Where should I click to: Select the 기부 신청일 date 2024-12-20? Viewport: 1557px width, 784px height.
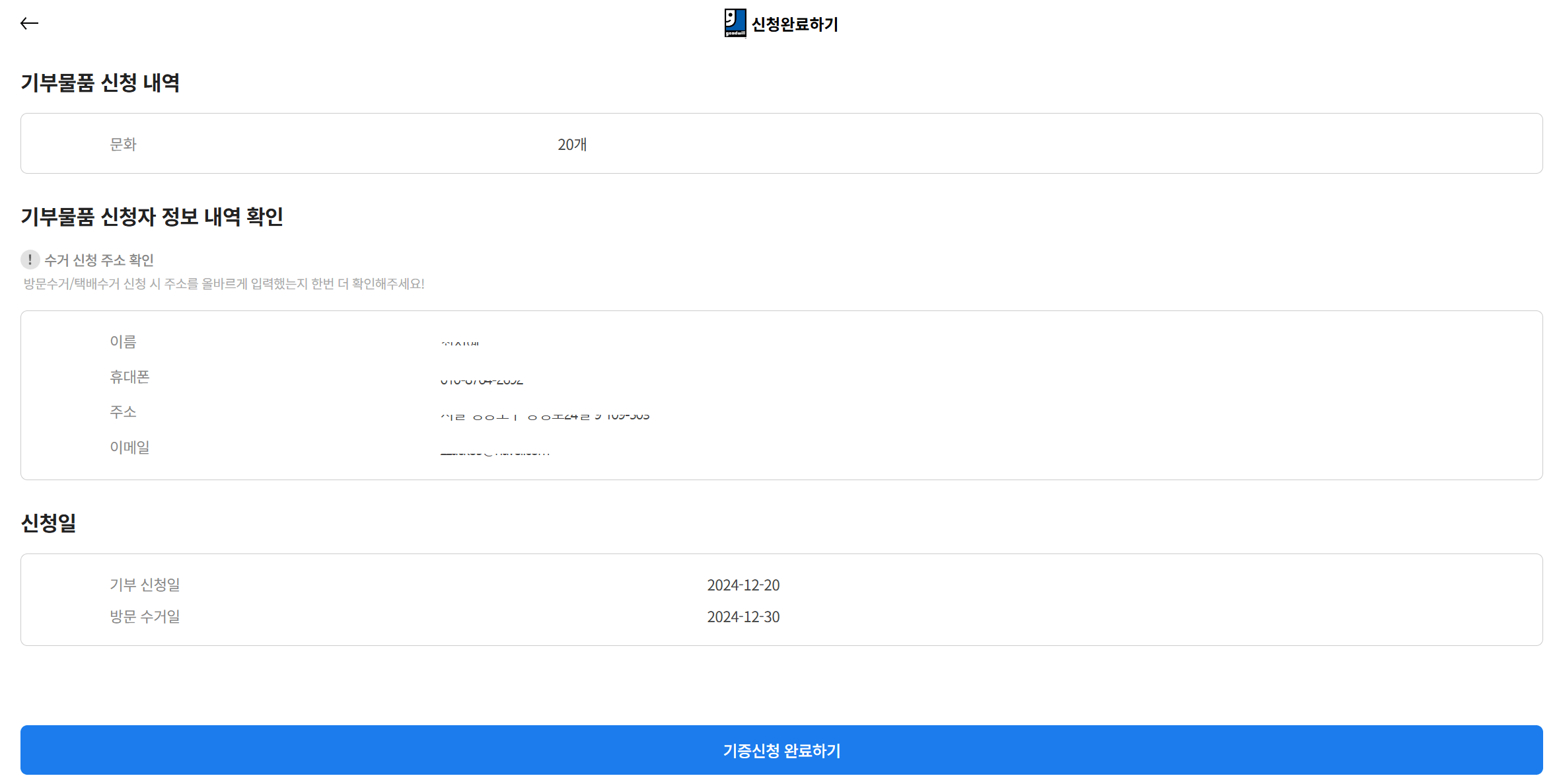[x=743, y=585]
